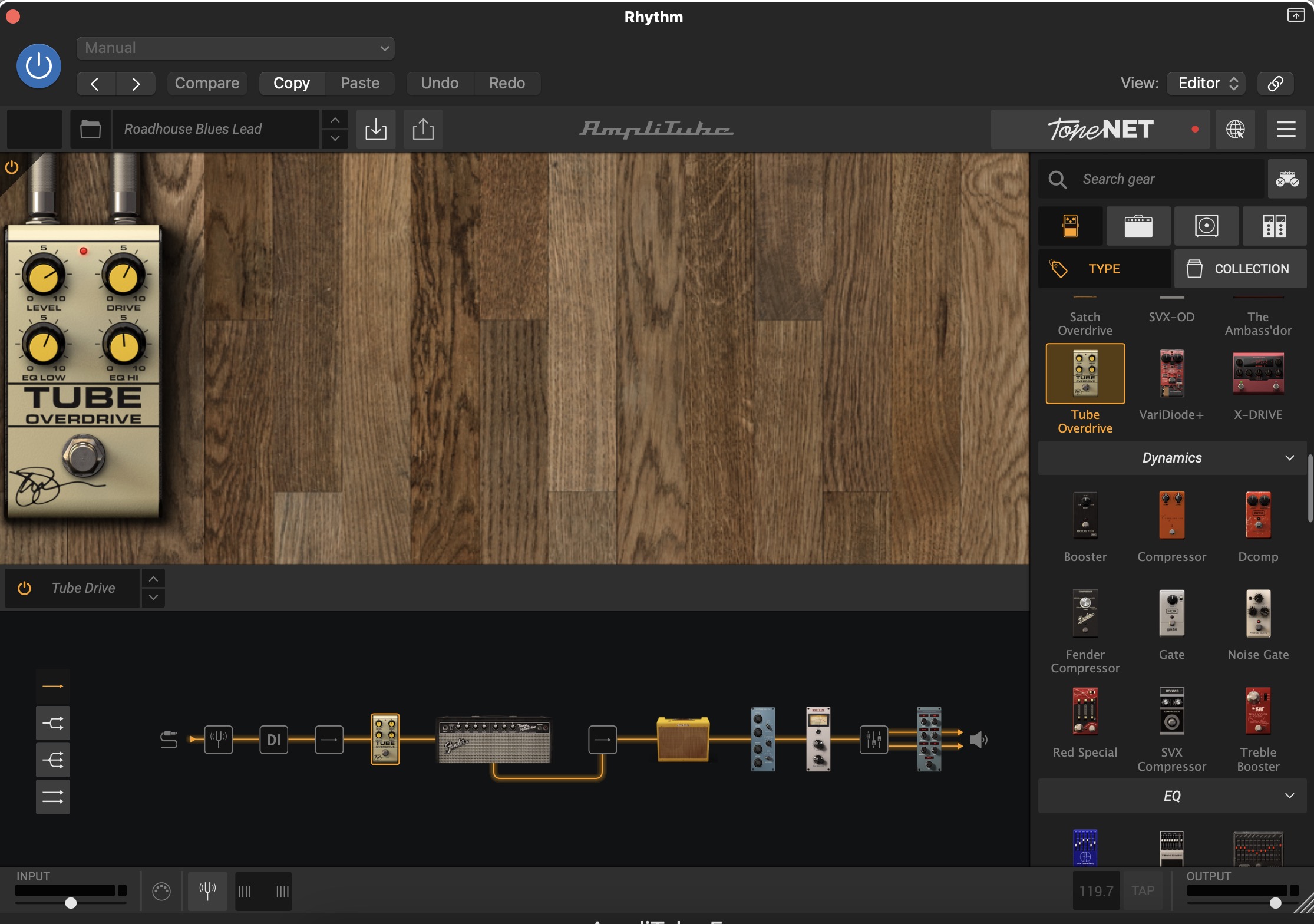The width and height of the screenshot is (1314, 924).
Task: Click the Compare button
Action: (207, 83)
